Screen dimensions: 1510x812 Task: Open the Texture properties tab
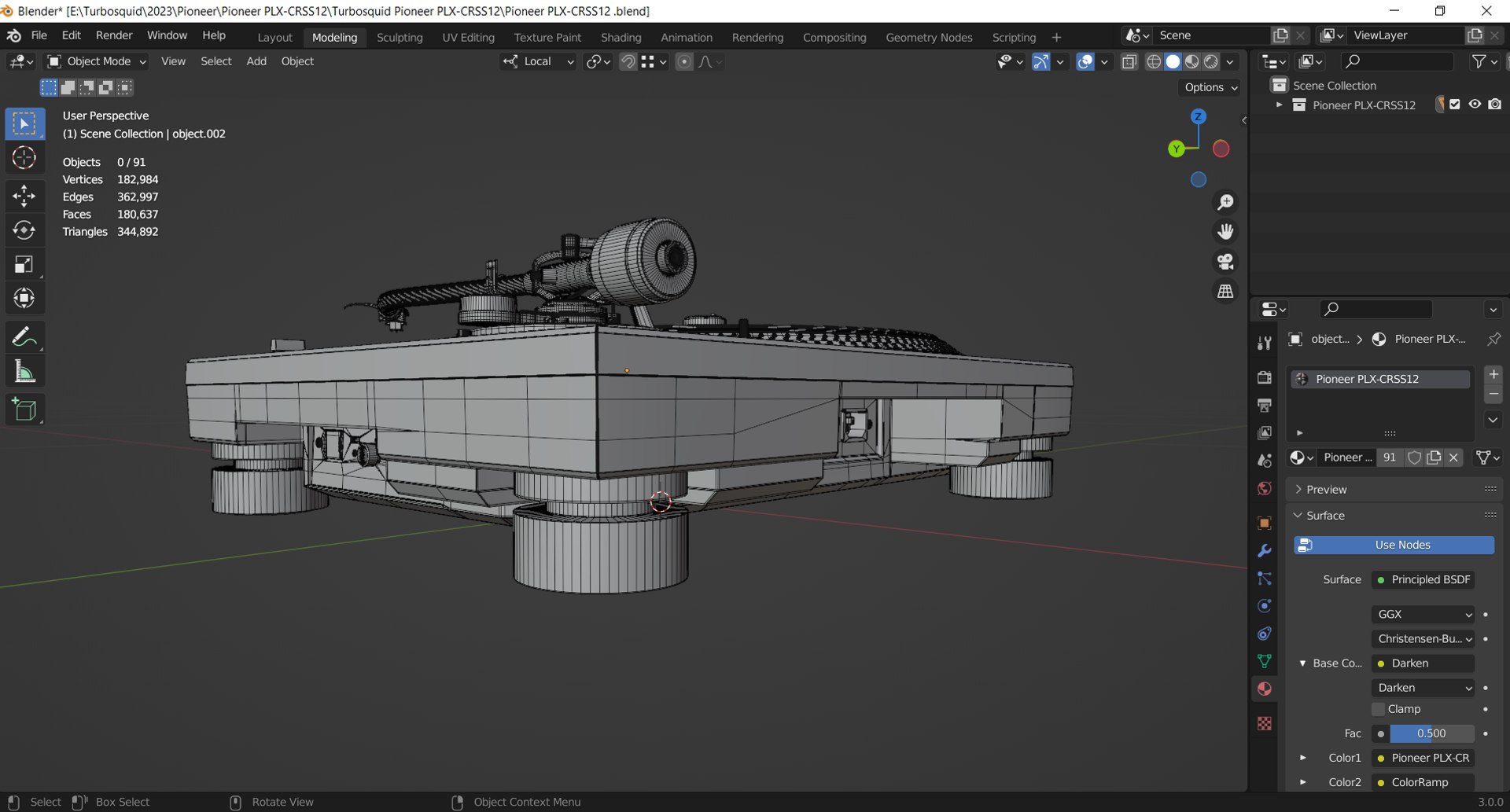pyautogui.click(x=1265, y=723)
